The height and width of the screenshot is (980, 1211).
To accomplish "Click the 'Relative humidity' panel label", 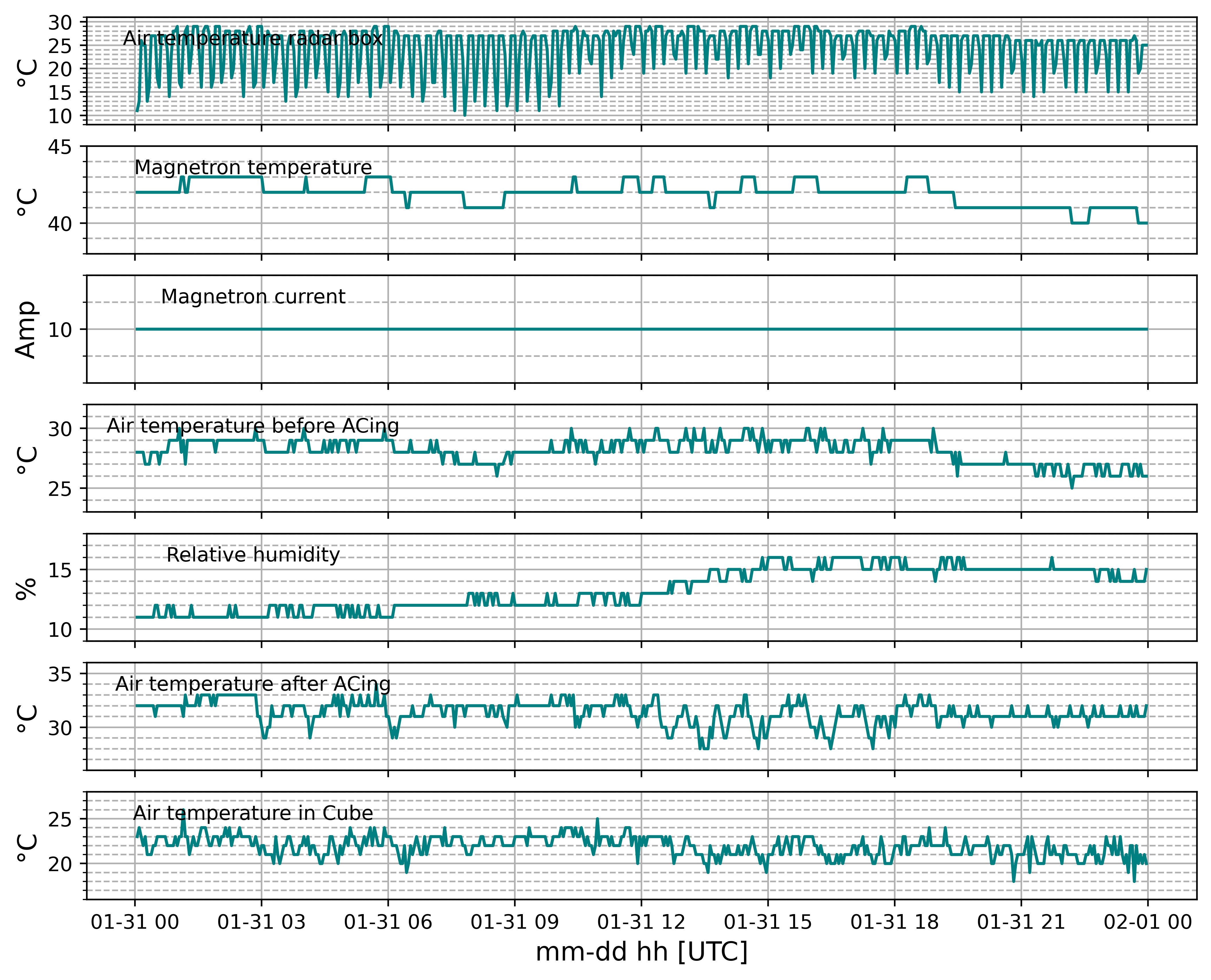I will (x=253, y=555).
